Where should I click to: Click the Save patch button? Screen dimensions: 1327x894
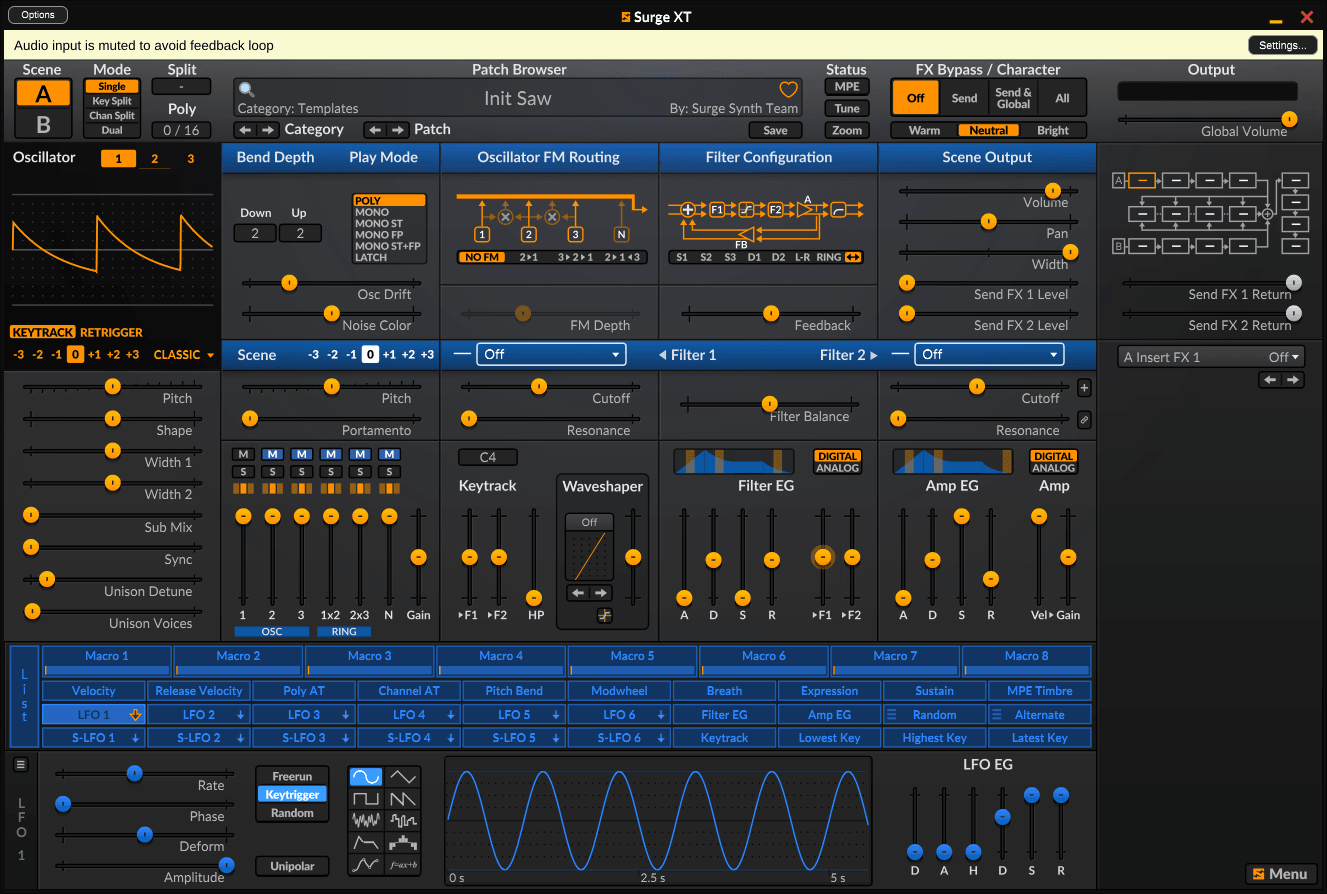(x=775, y=130)
